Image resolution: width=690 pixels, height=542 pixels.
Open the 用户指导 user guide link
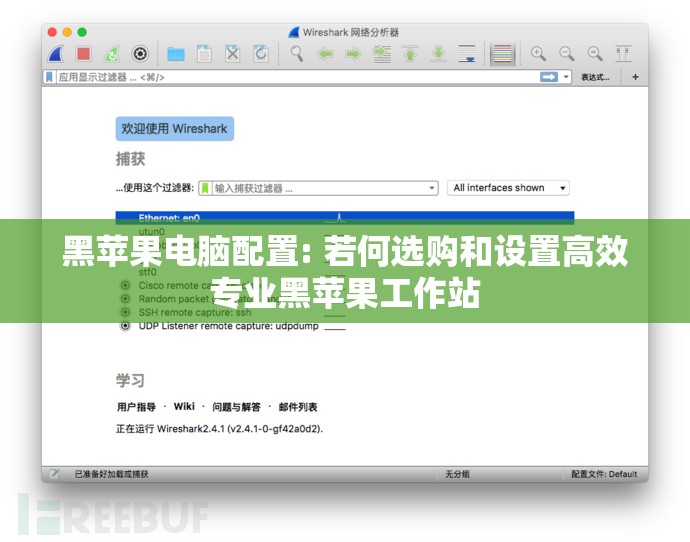(136, 407)
